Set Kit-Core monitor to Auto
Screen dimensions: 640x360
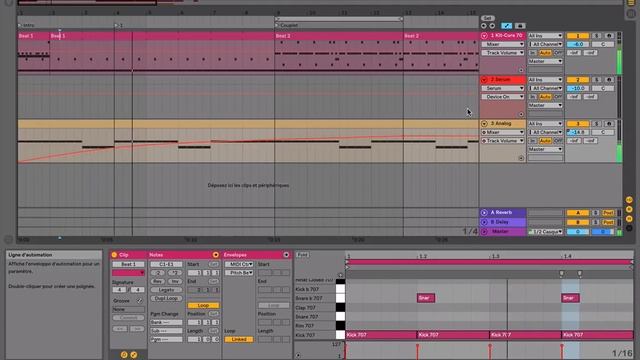545,53
